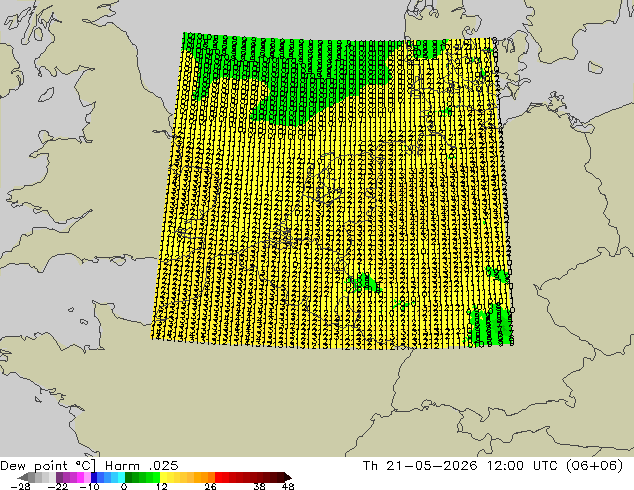
Task: Click the '(06+06)' forecast run text
Action: [x=594, y=466]
